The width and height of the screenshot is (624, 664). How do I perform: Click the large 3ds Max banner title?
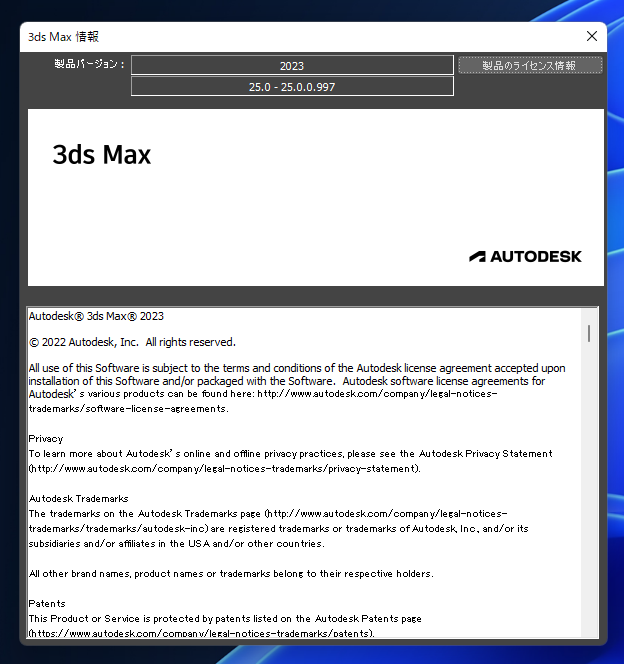pos(102,155)
